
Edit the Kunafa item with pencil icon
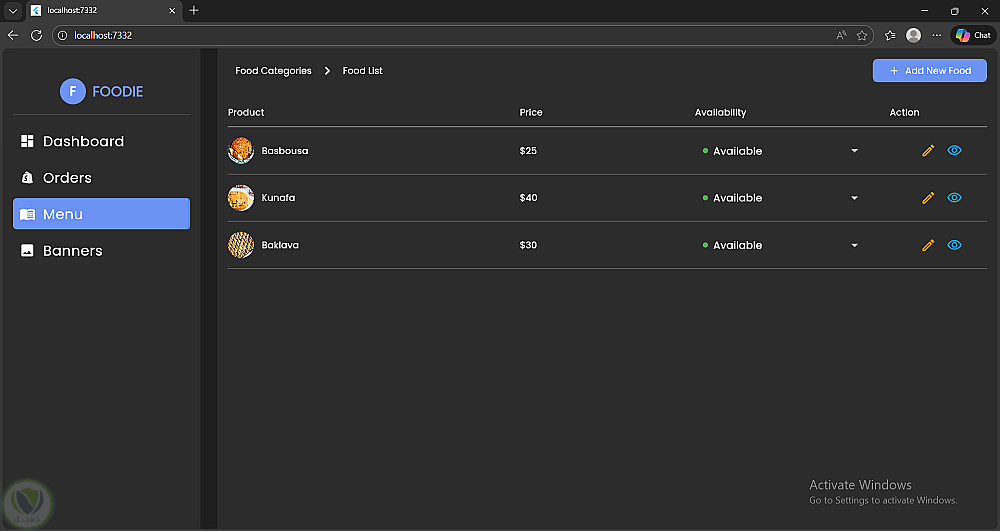coord(928,198)
